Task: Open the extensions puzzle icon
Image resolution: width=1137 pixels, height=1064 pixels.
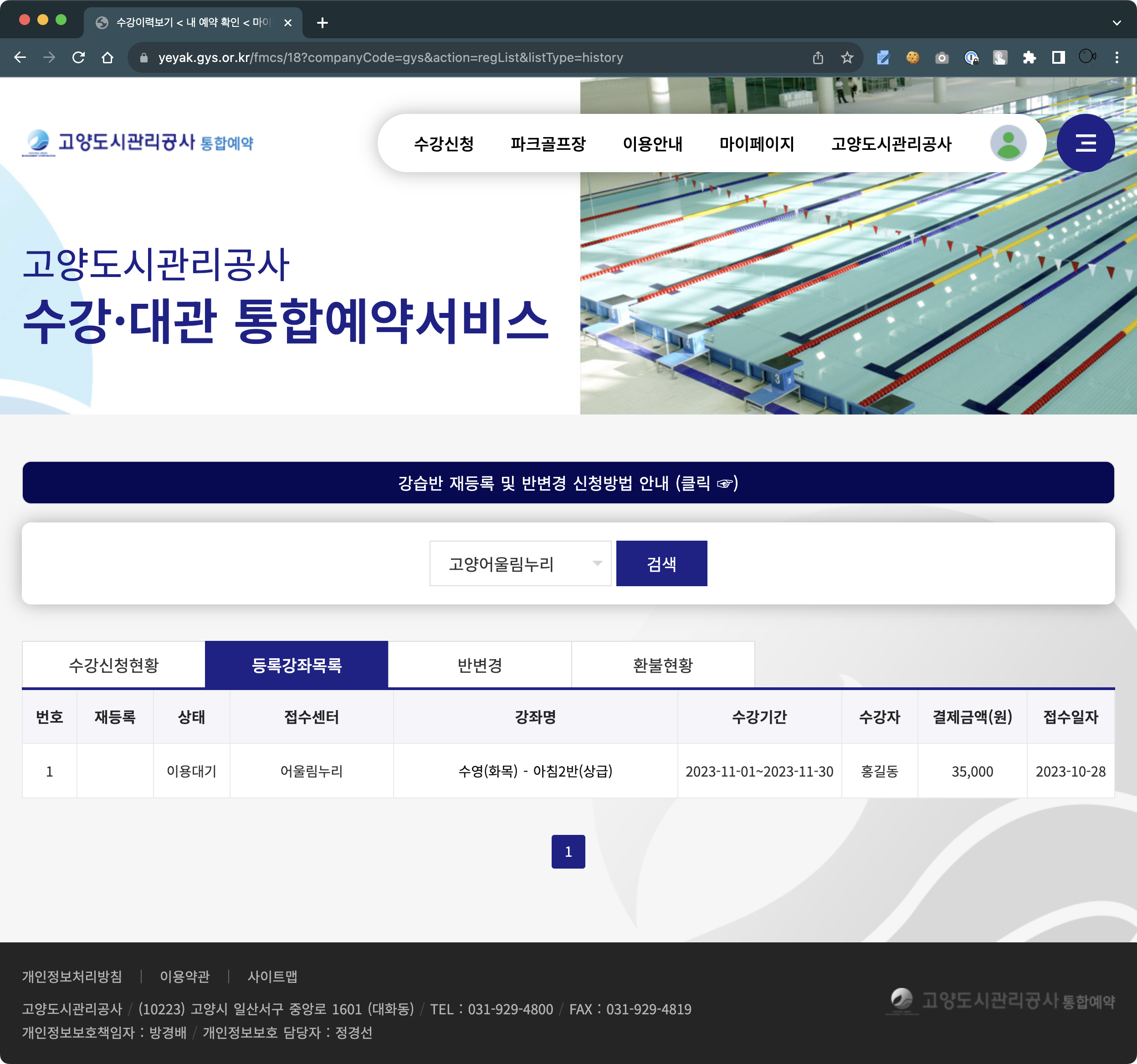Action: click(1029, 57)
